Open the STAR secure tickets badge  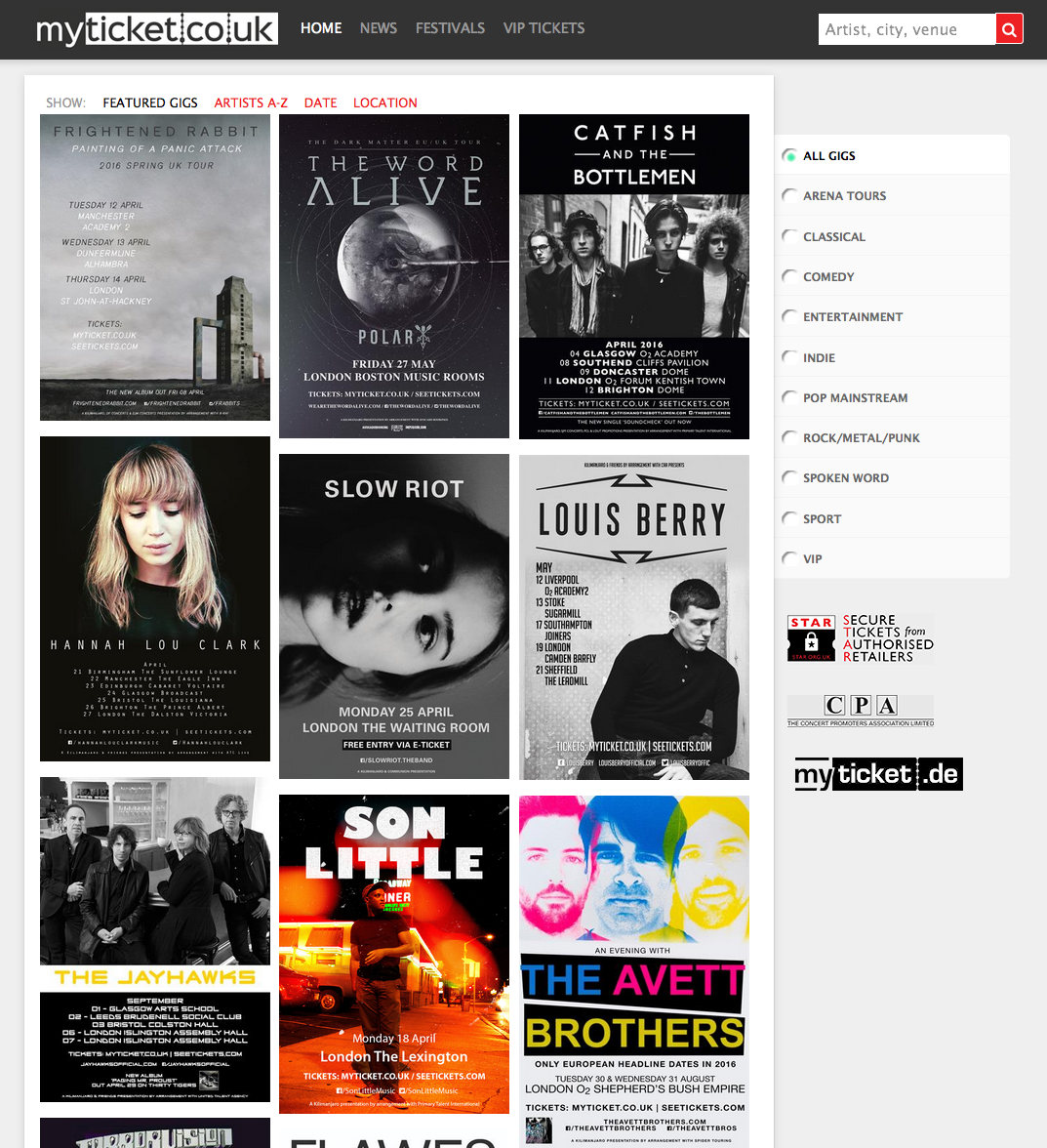(x=861, y=638)
